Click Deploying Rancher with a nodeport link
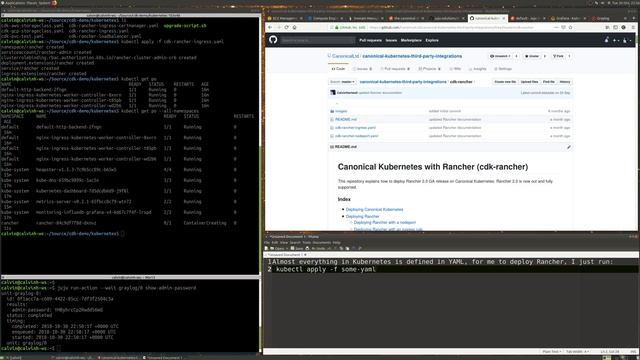Viewport: 640px width, 360px height. click(384, 222)
